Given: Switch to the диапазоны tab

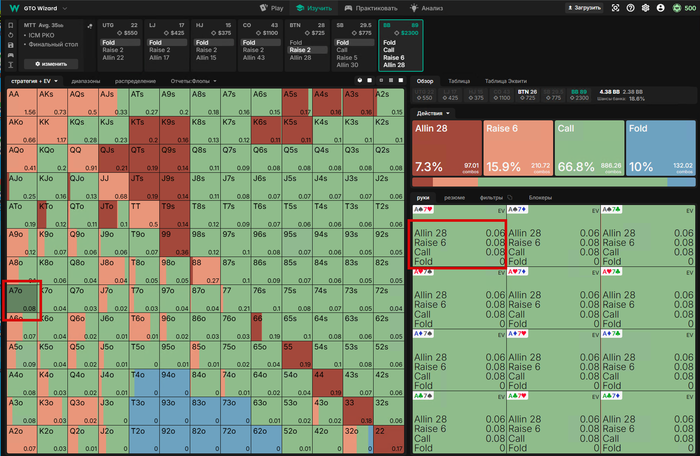Looking at the screenshot, I should (86, 81).
